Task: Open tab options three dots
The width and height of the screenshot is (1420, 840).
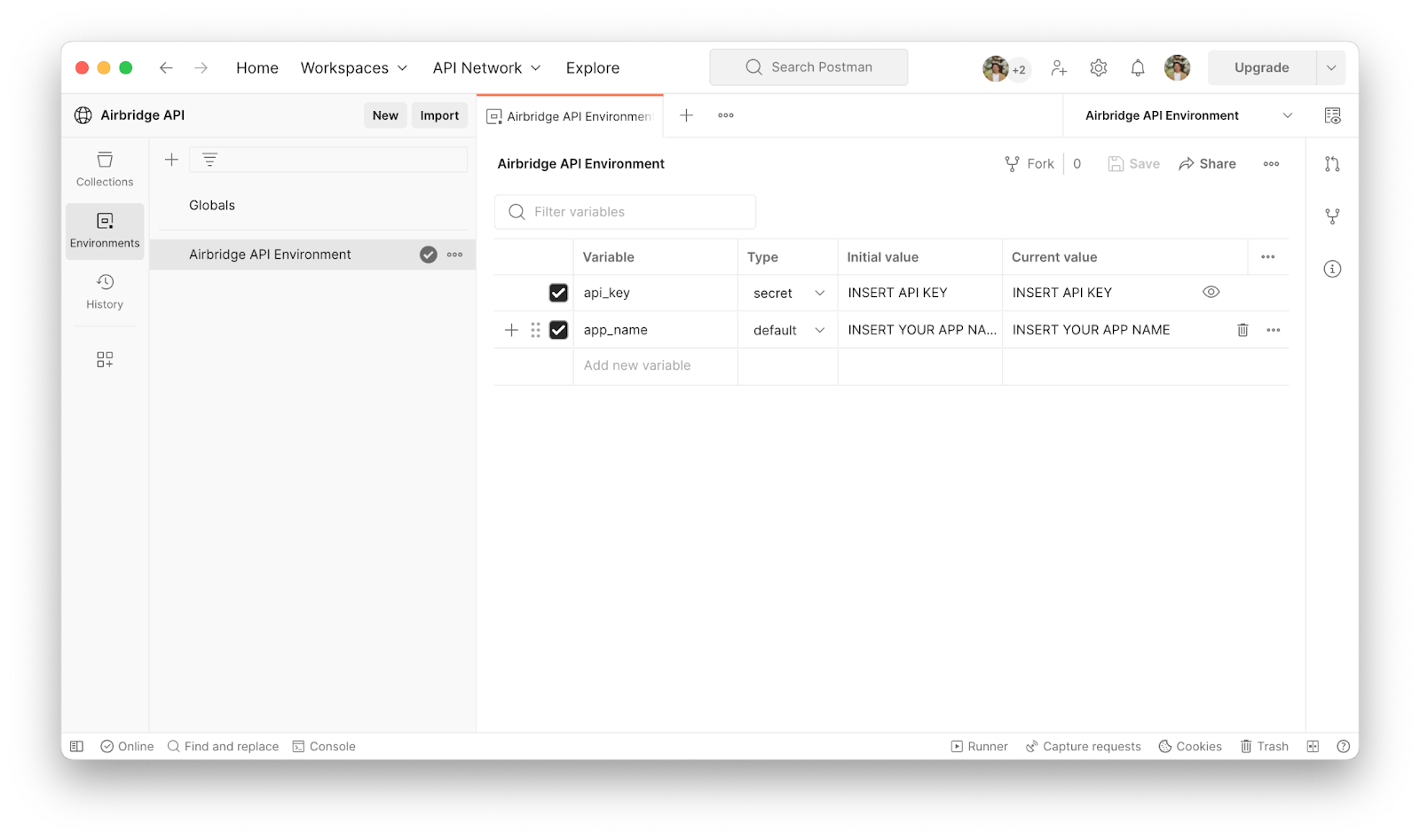Action: tap(726, 115)
